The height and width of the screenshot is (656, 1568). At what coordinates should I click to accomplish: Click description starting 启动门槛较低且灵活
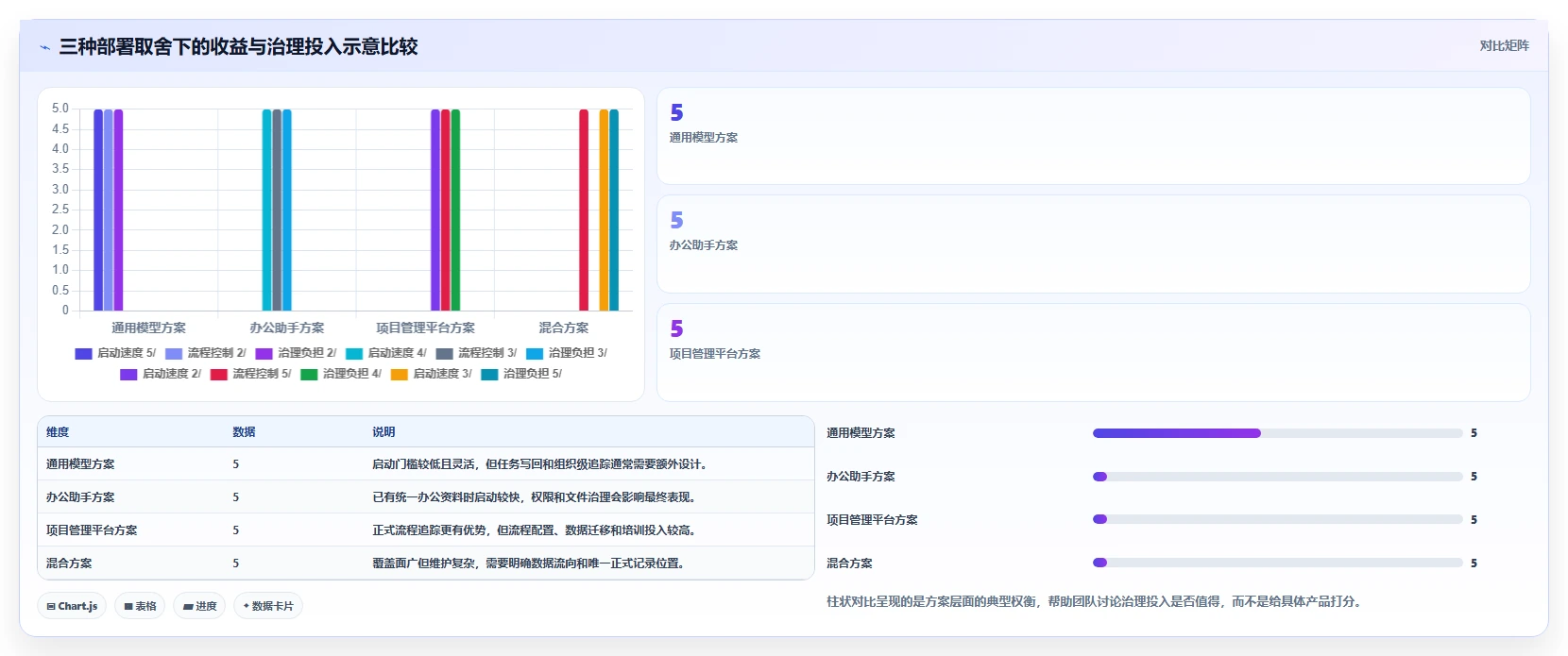tap(541, 464)
